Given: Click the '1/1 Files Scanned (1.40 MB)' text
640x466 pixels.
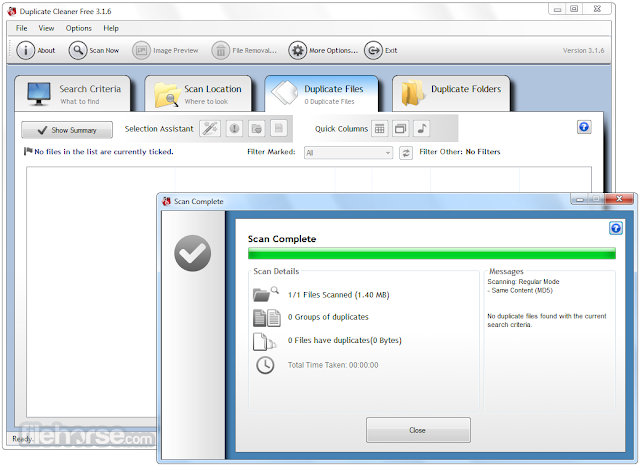Looking at the screenshot, I should point(339,295).
